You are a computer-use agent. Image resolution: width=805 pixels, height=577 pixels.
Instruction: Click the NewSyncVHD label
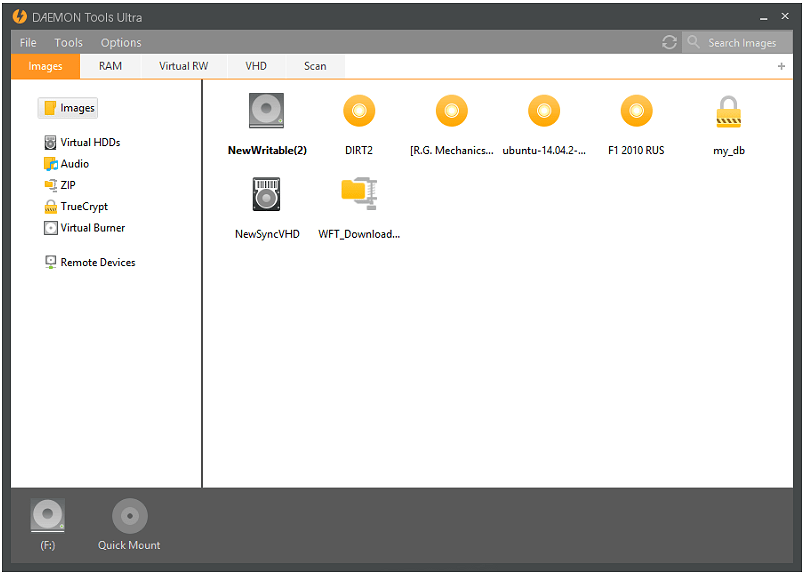[x=267, y=234]
